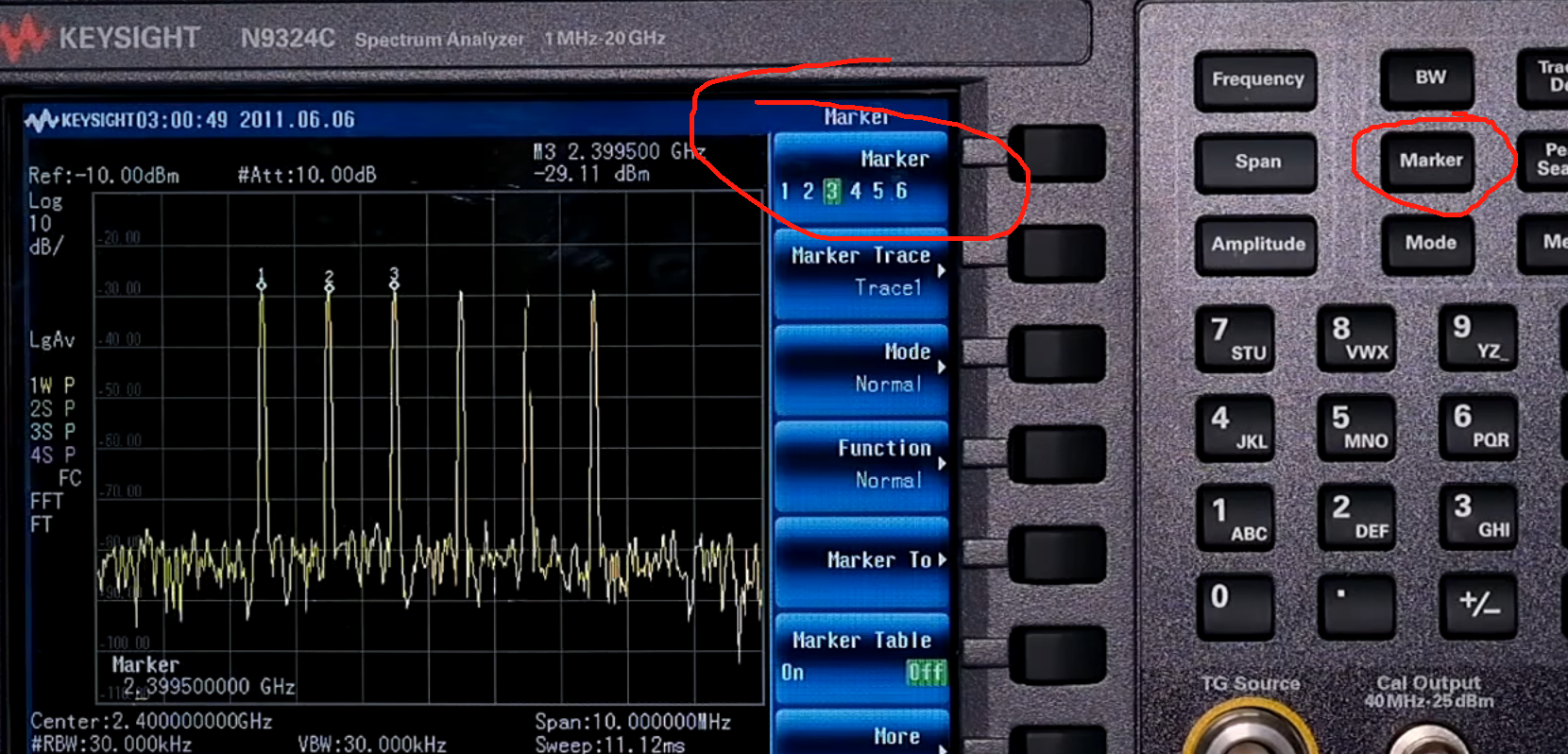The height and width of the screenshot is (754, 1568).
Task: Select marker number 6 in Marker softkey
Action: point(901,192)
